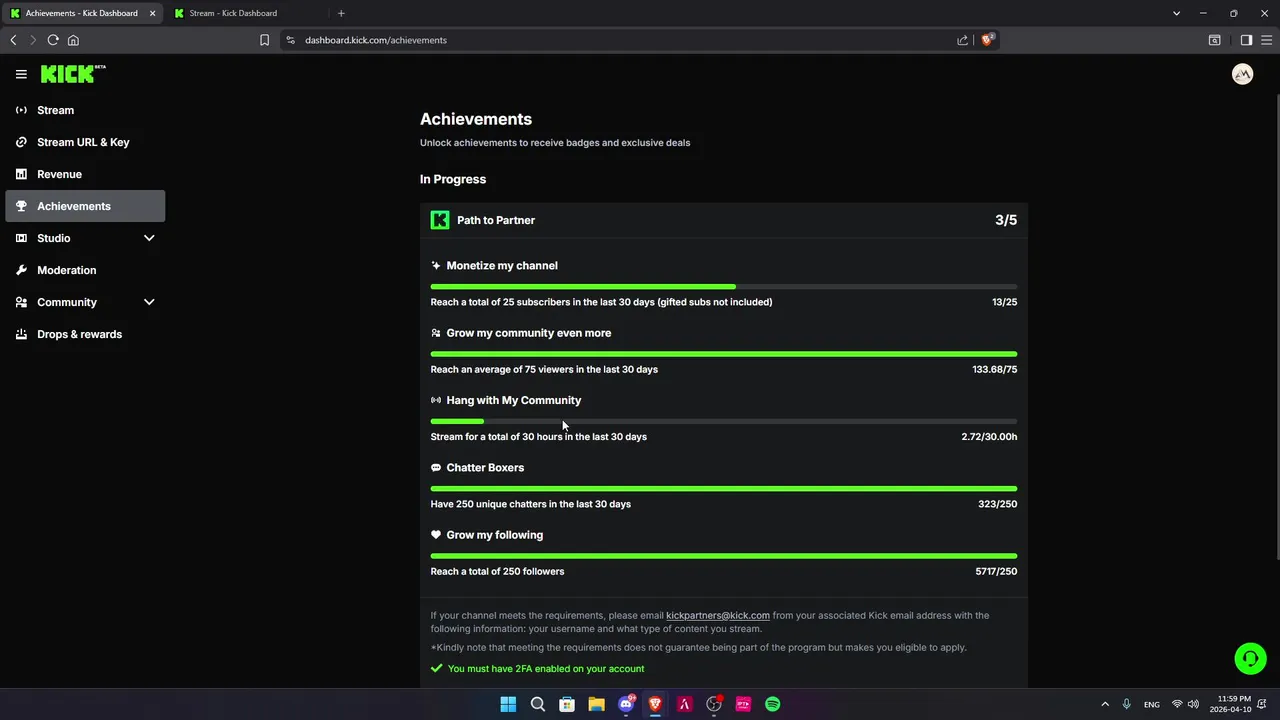Click the Community people icon in the sidebar
This screenshot has width=1280, height=720.
[21, 302]
